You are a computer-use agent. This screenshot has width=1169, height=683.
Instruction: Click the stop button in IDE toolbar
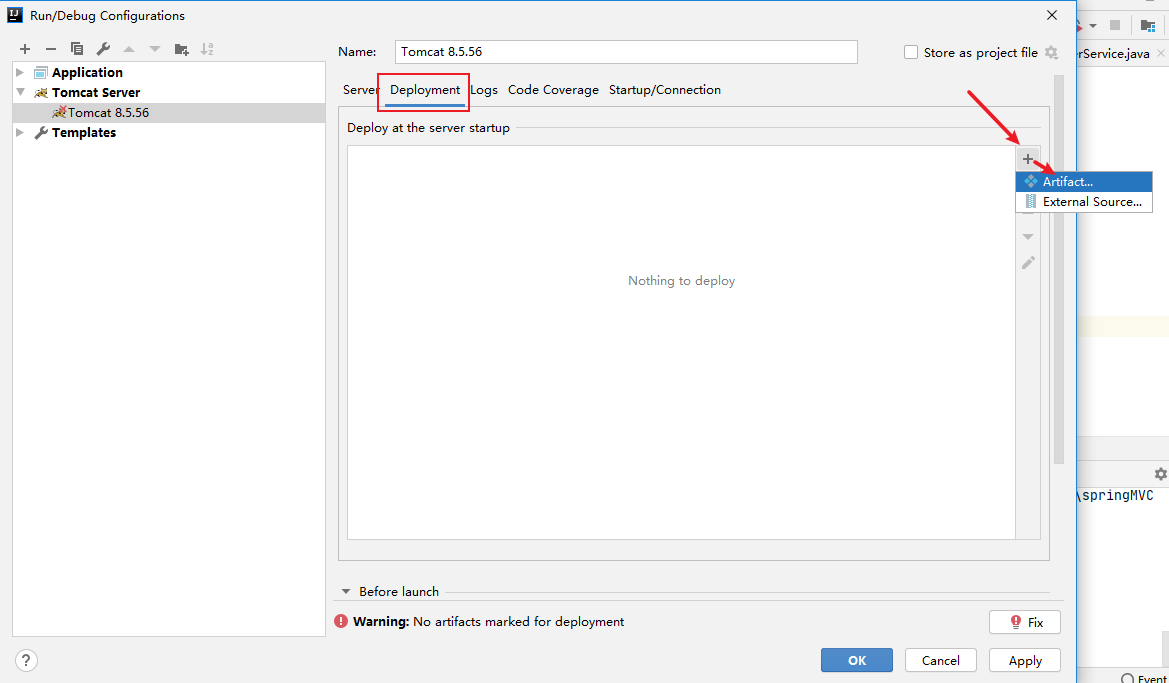[x=1115, y=25]
